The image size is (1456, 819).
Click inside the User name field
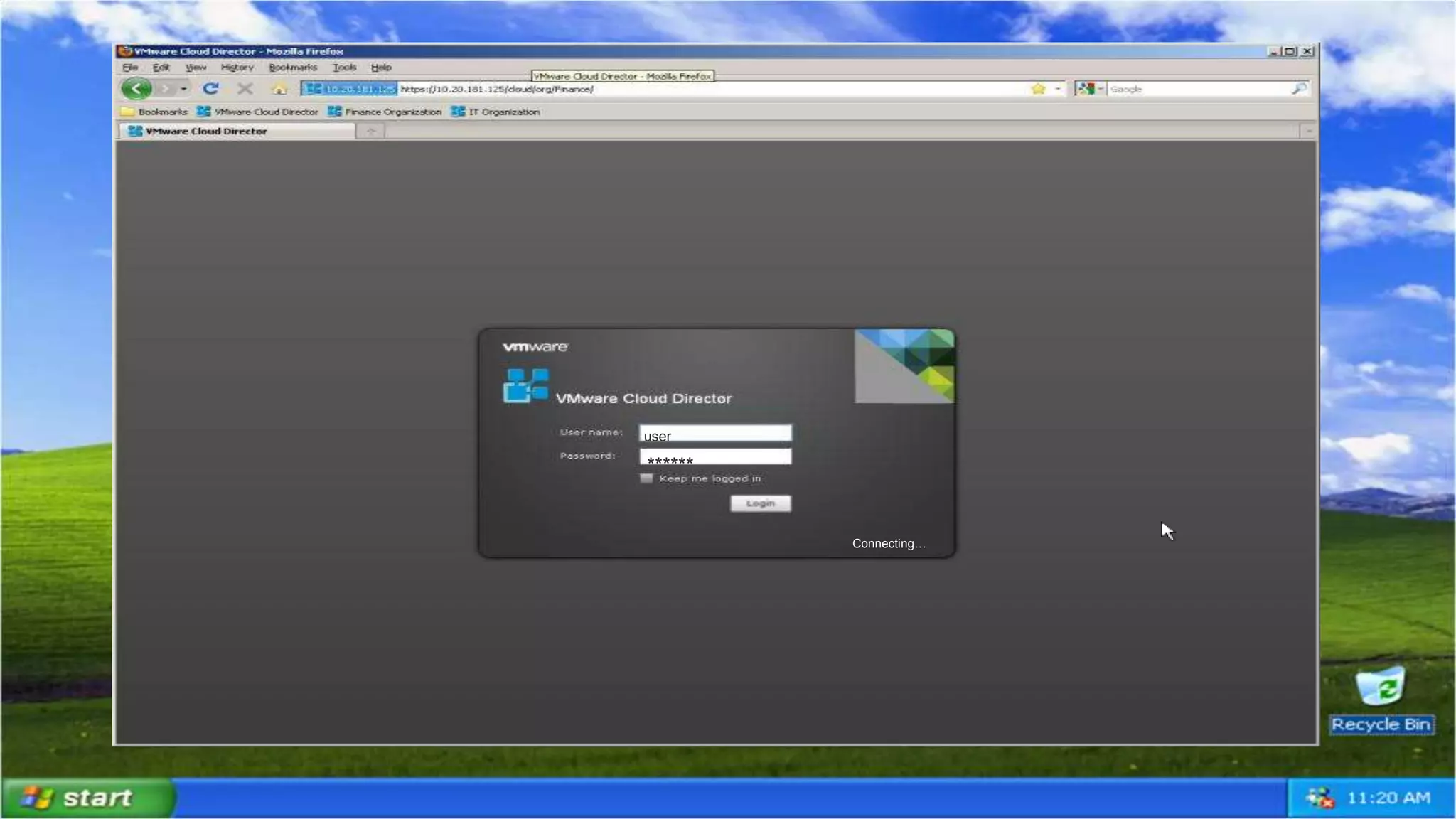coord(715,434)
